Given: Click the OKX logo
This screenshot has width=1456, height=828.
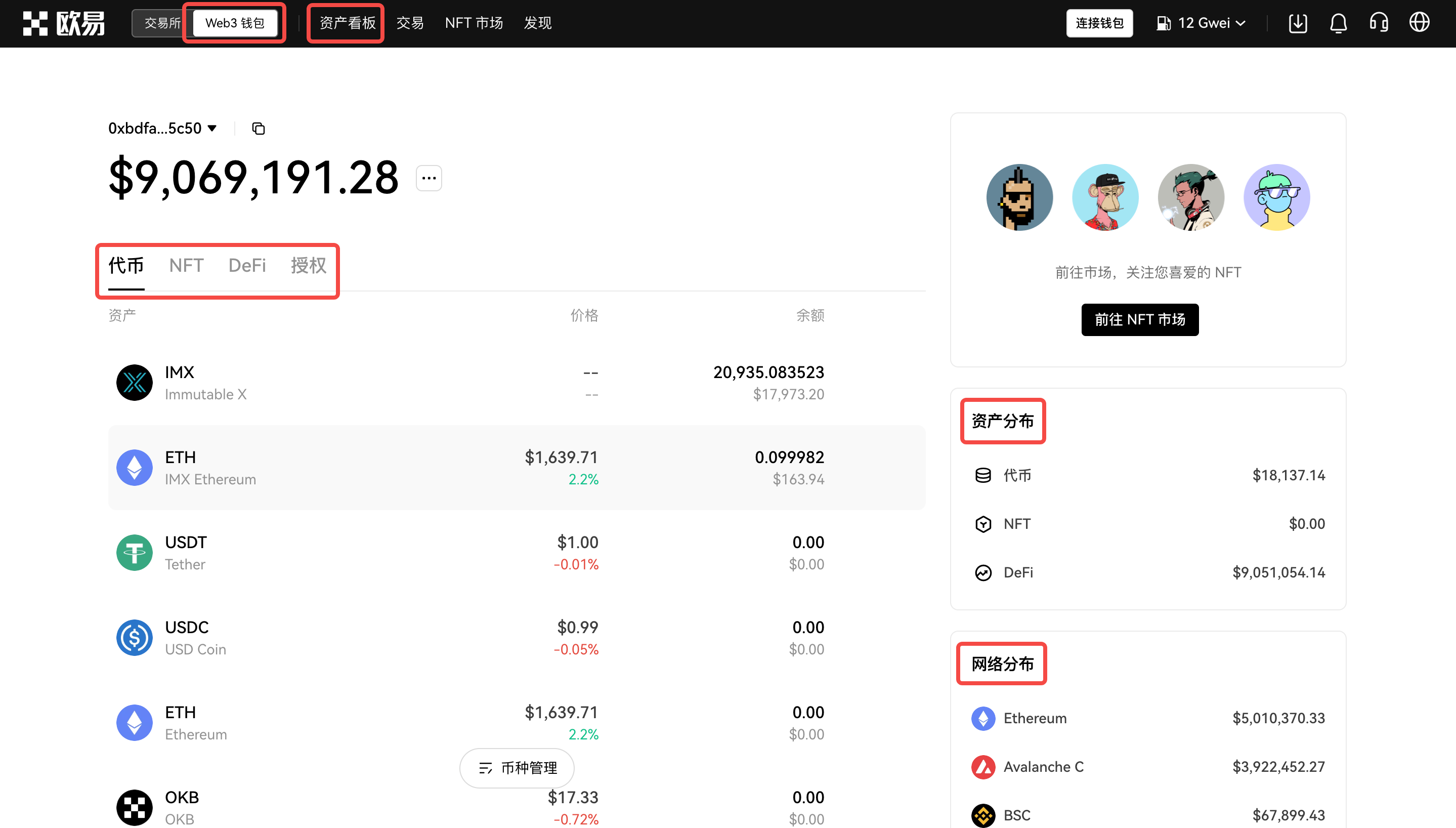Looking at the screenshot, I should (x=64, y=23).
